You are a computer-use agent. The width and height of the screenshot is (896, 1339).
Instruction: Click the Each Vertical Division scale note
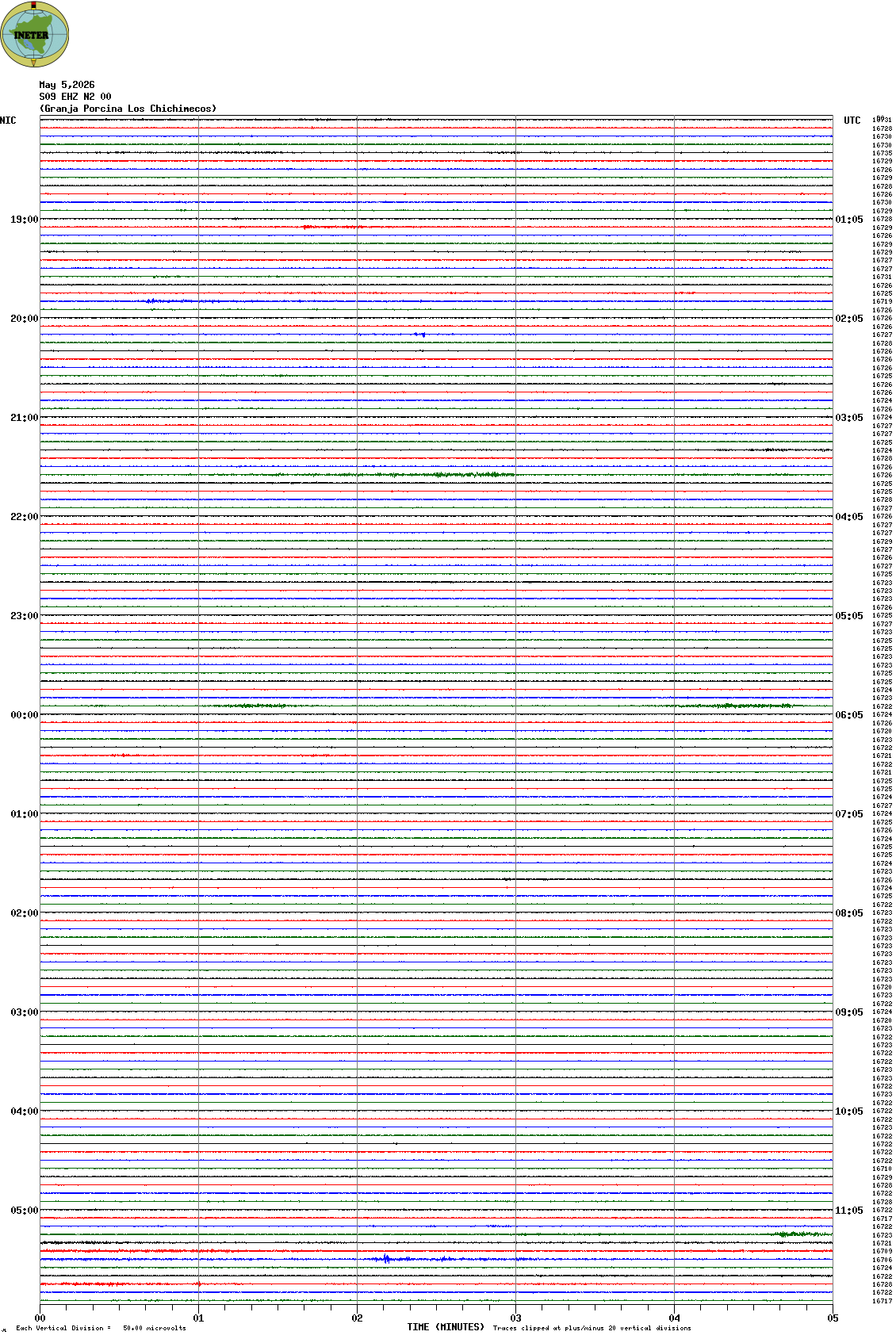101,1328
